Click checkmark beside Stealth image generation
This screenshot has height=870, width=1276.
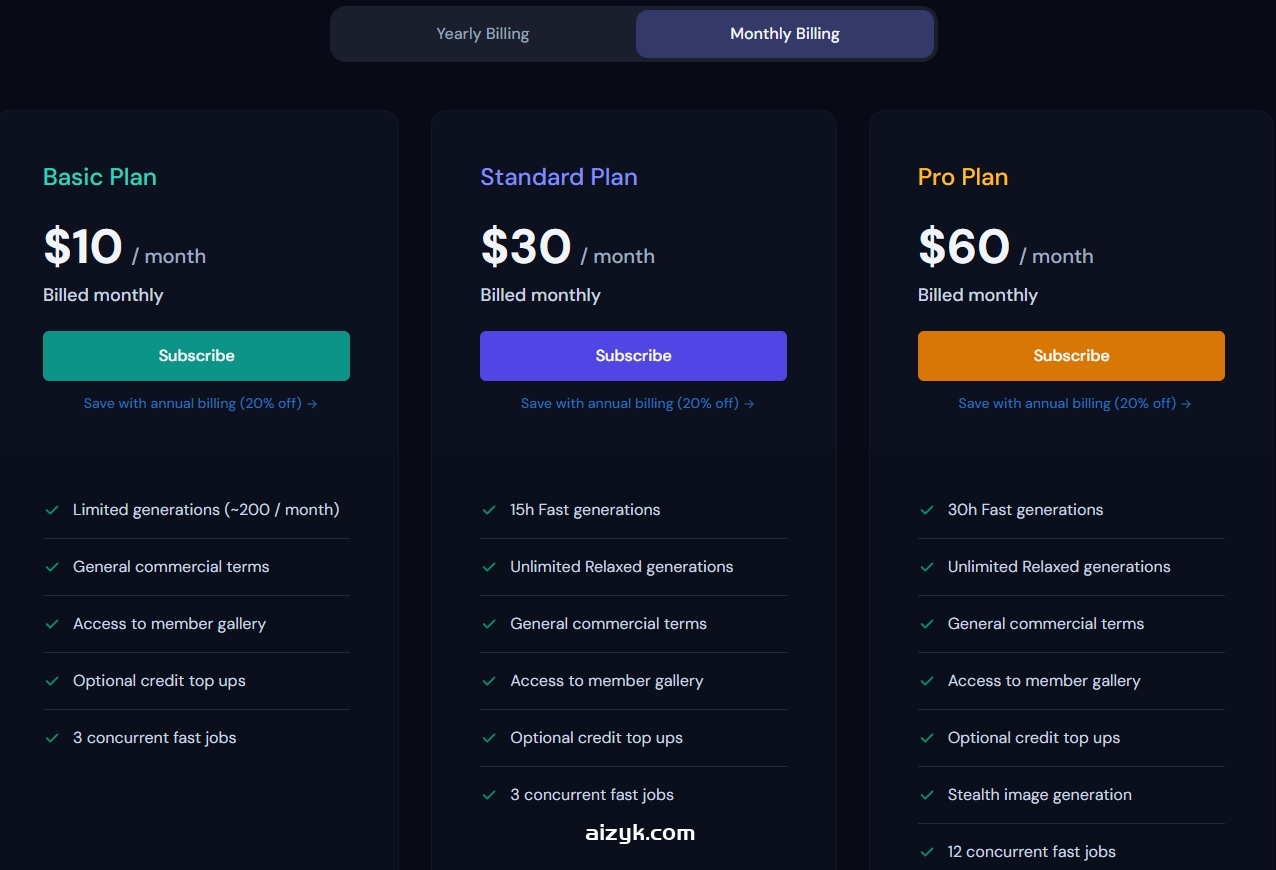click(x=927, y=795)
